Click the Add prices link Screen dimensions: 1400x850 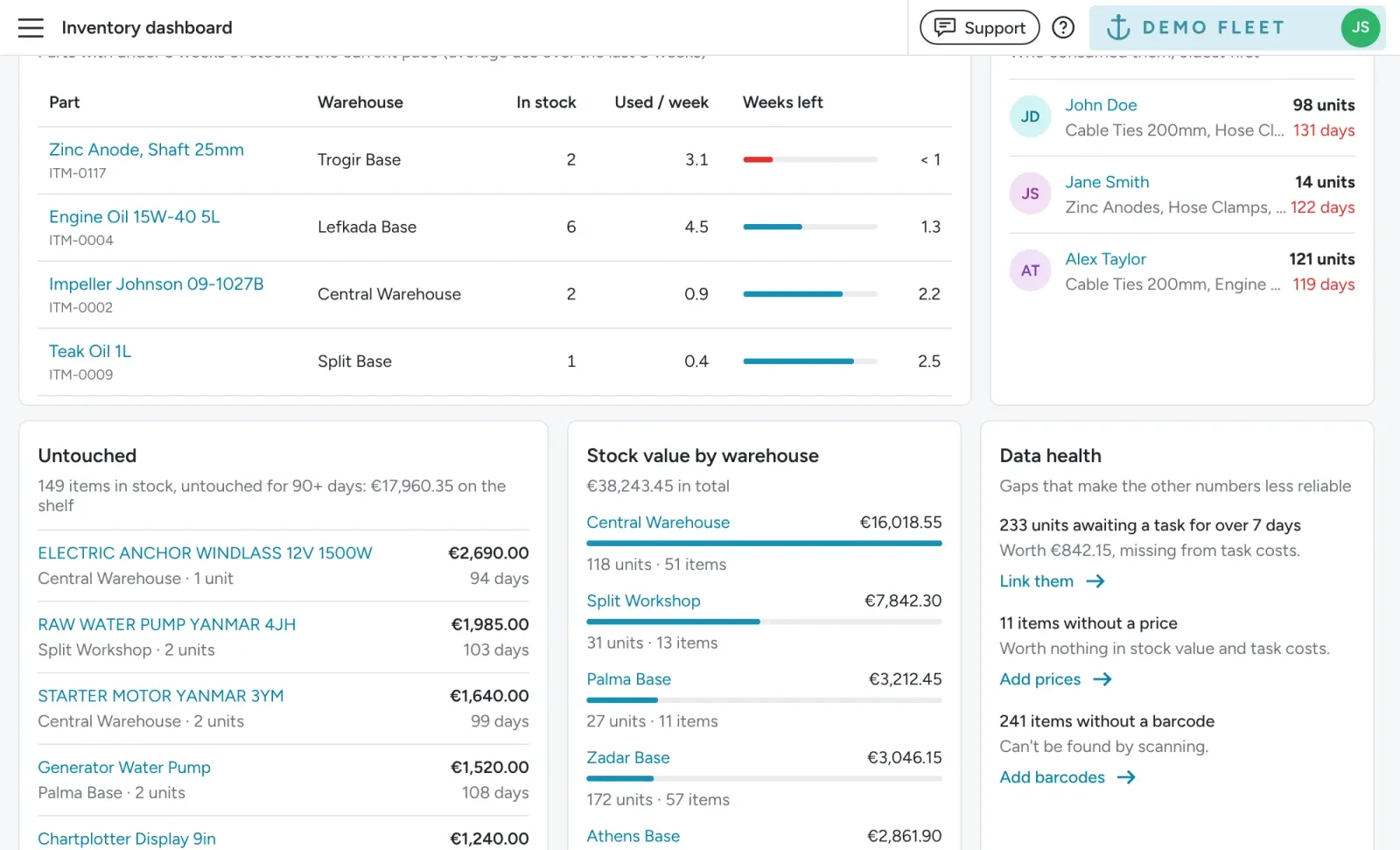tap(1039, 679)
